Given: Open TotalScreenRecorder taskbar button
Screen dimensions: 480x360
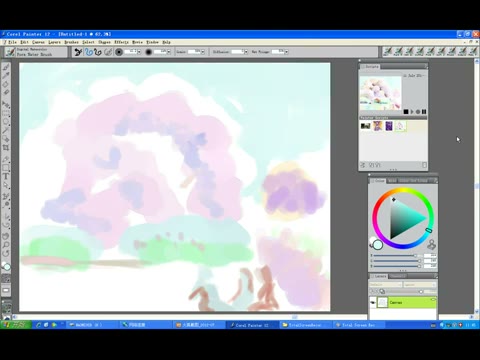Looking at the screenshot, I should pos(305,325).
